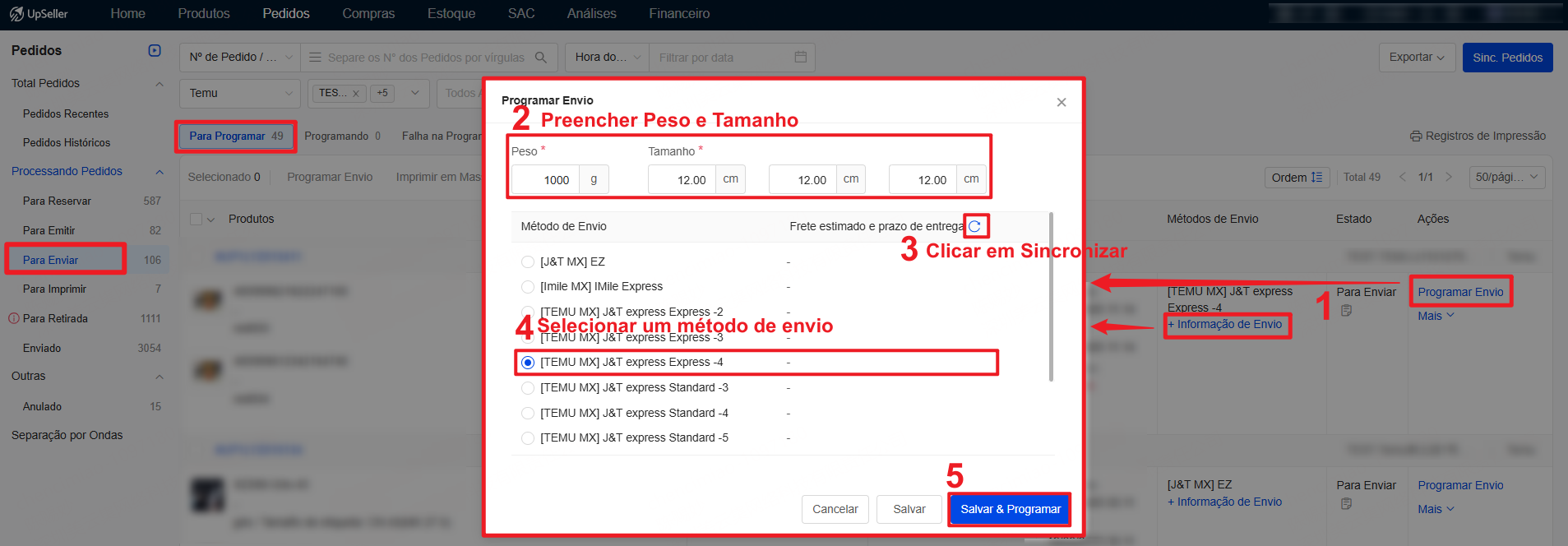Toggle the Ordem sort button

click(1297, 178)
